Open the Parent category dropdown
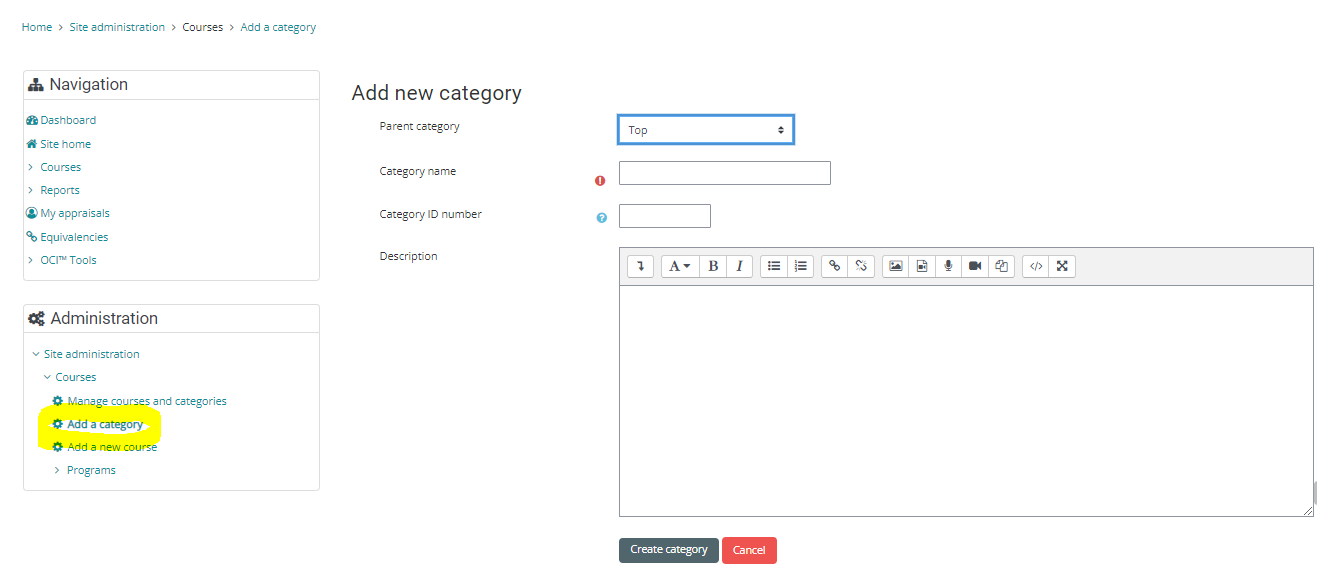 point(705,130)
